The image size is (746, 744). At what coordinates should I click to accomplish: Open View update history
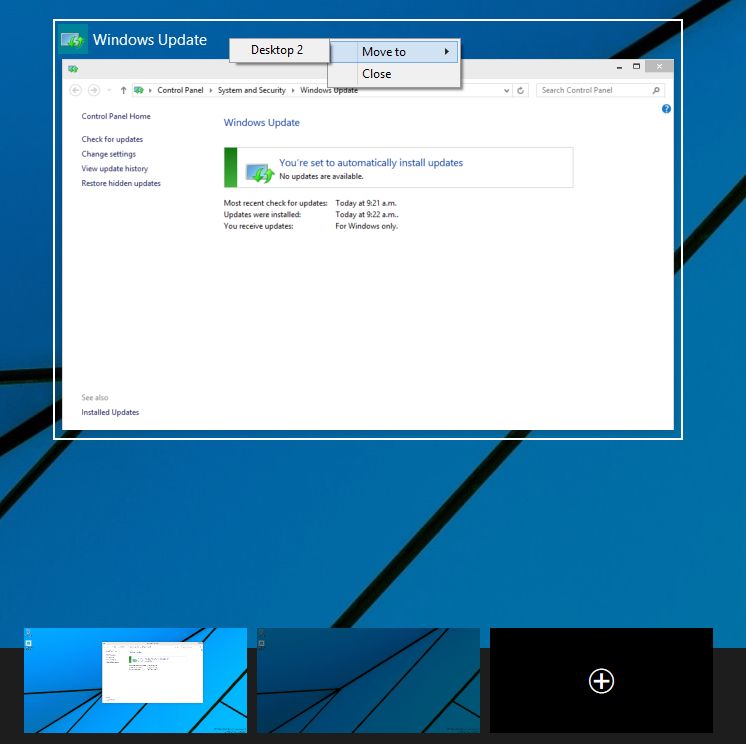click(x=115, y=168)
